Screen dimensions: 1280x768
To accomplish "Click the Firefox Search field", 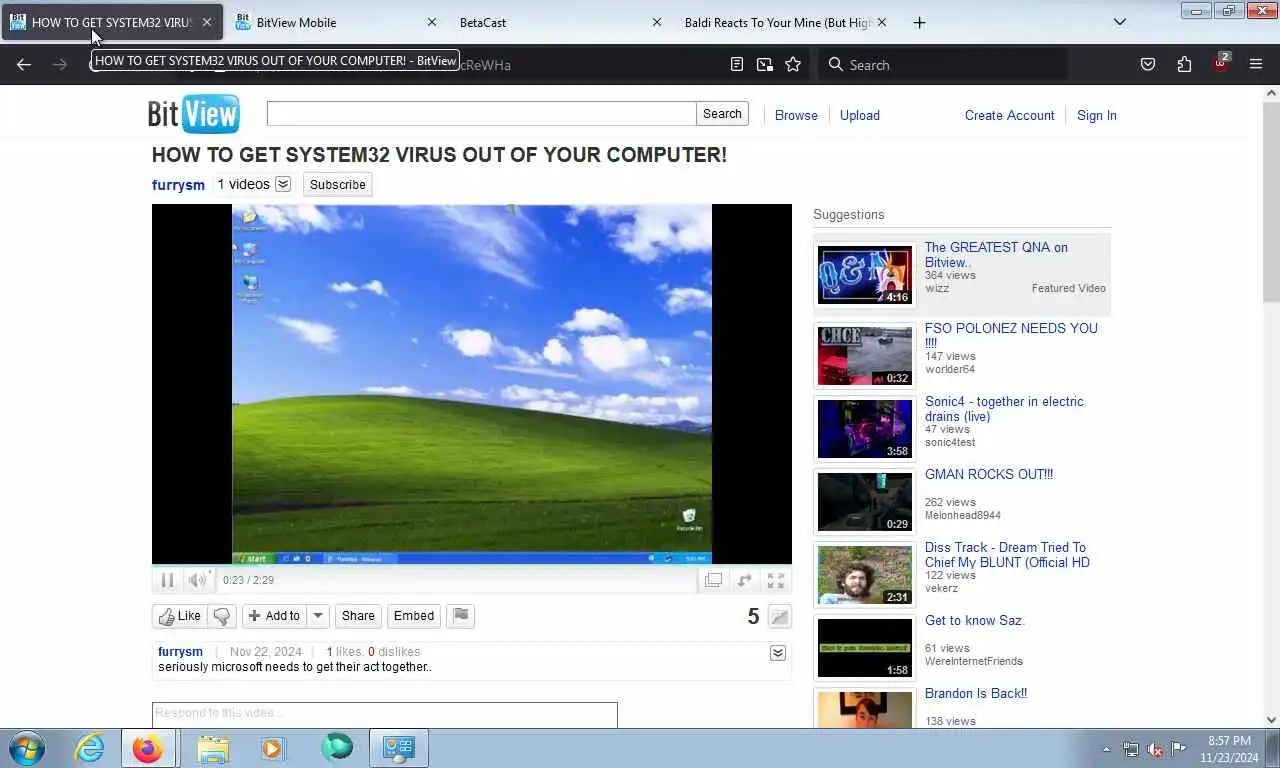I will [943, 64].
